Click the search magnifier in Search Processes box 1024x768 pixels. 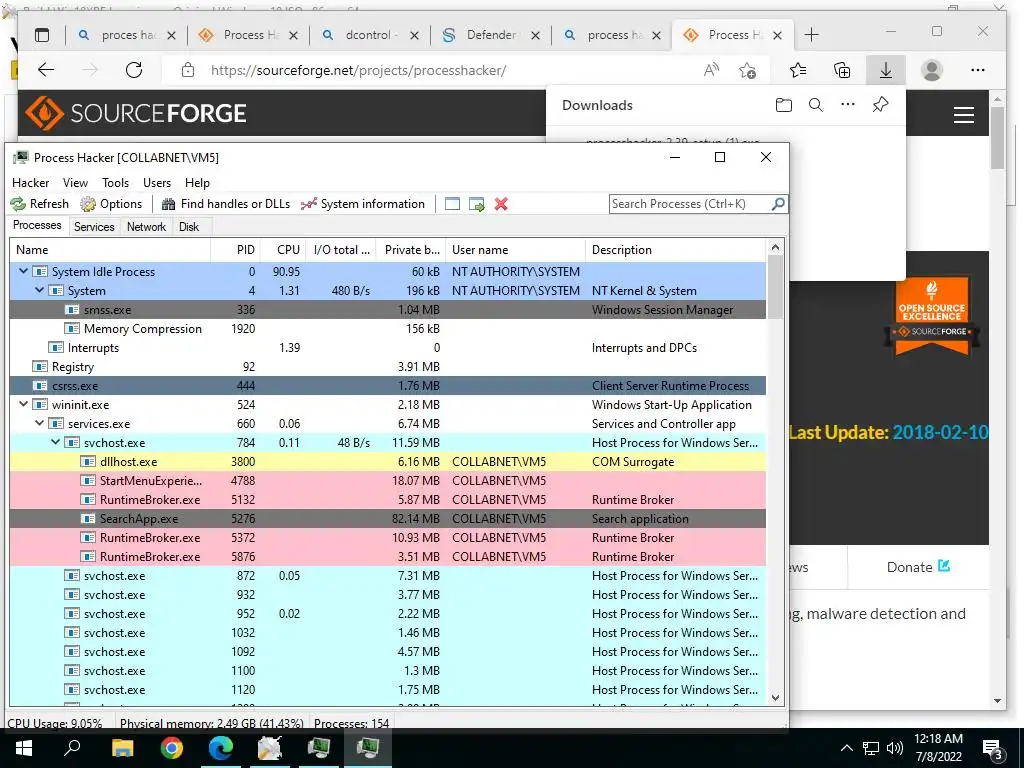[778, 204]
